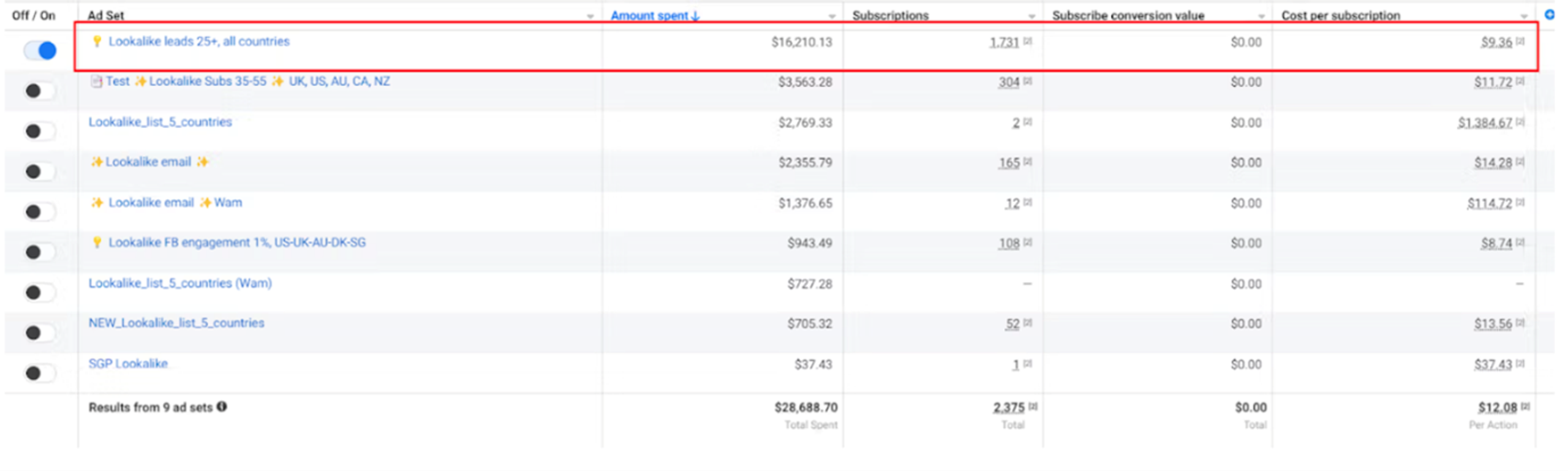Enable the Lookalike_list_5_countries ad set toggle
This screenshot has height=471, width=1568.
(40, 131)
